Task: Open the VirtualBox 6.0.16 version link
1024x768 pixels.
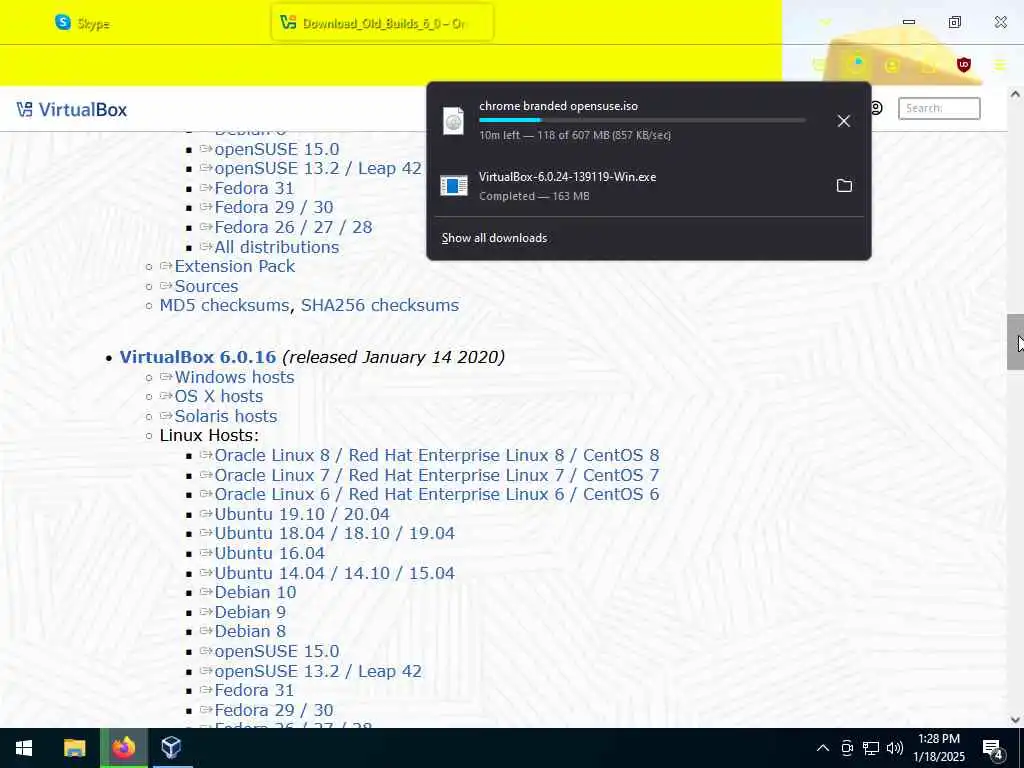Action: 198,357
